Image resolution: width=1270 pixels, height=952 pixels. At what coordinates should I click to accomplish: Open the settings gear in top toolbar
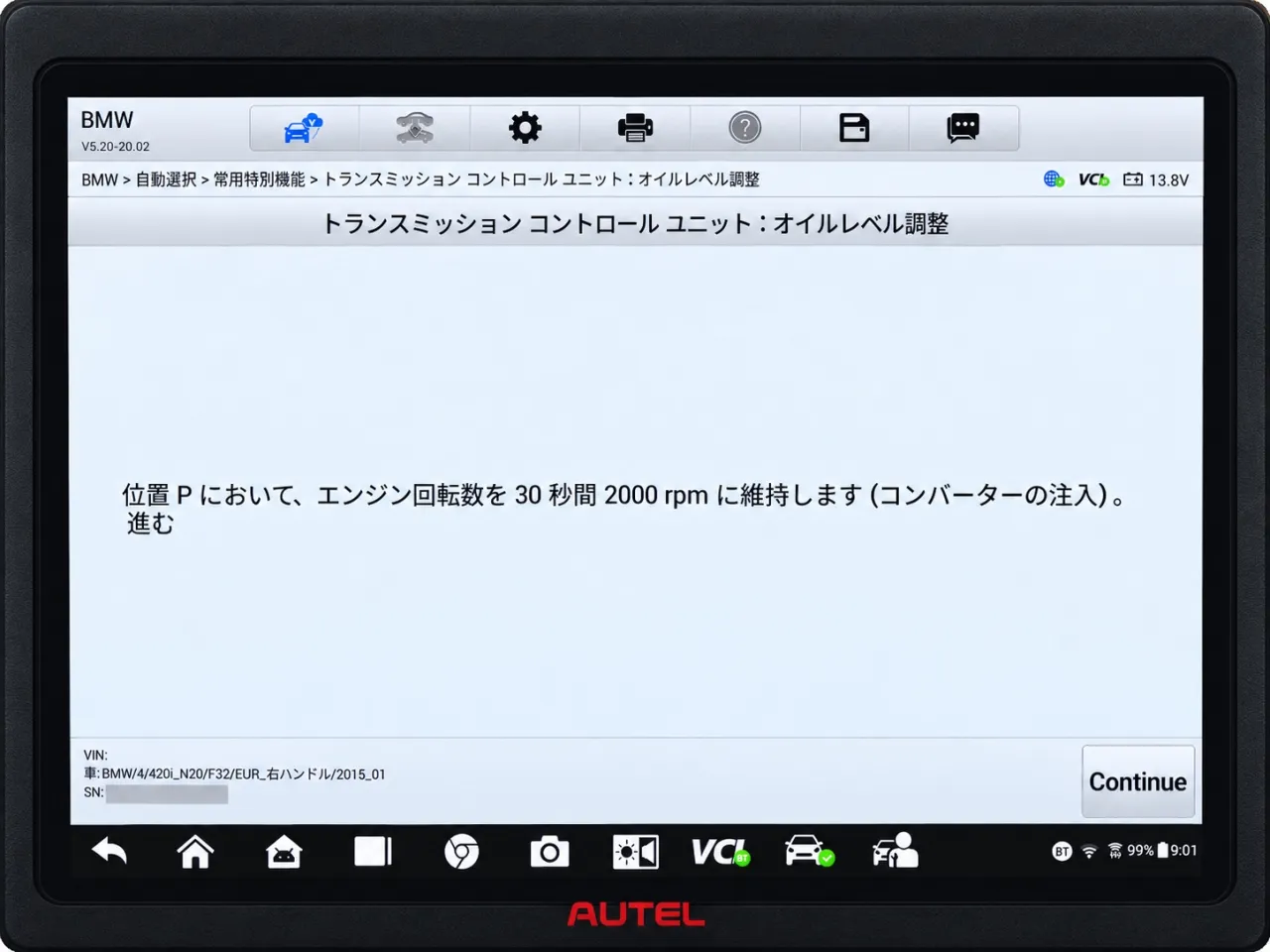pyautogui.click(x=525, y=128)
